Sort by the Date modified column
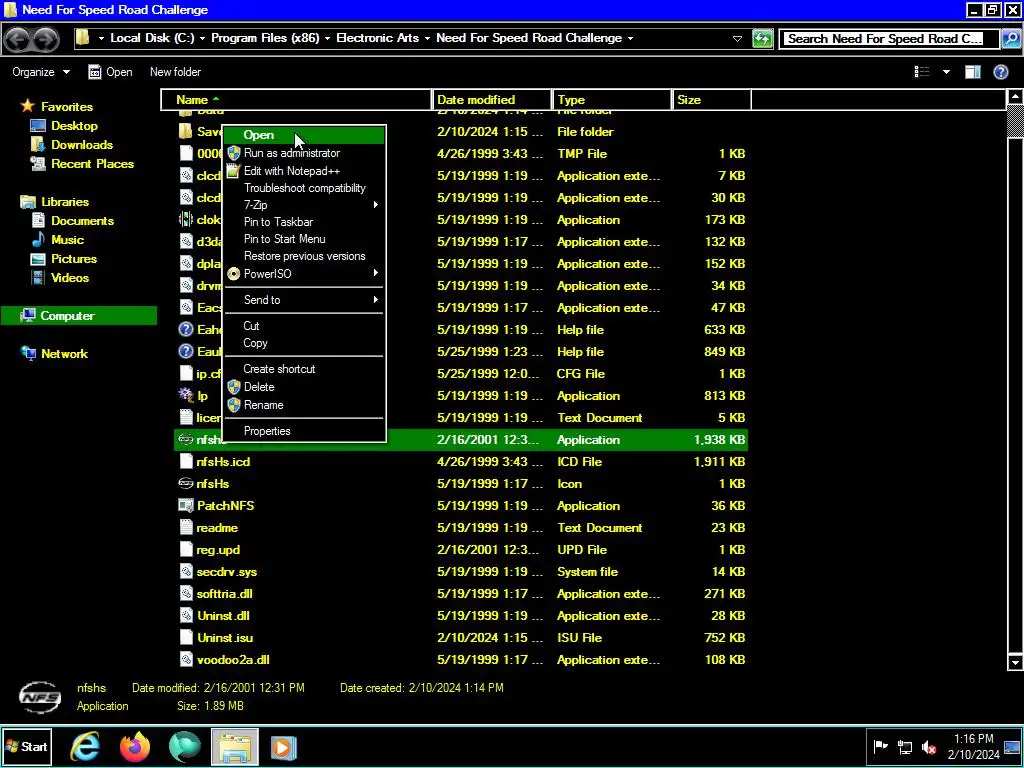Image resolution: width=1024 pixels, height=768 pixels. tap(492, 100)
